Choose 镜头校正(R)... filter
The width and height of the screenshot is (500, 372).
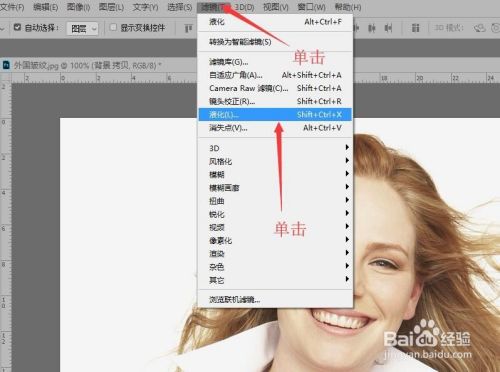[275, 101]
